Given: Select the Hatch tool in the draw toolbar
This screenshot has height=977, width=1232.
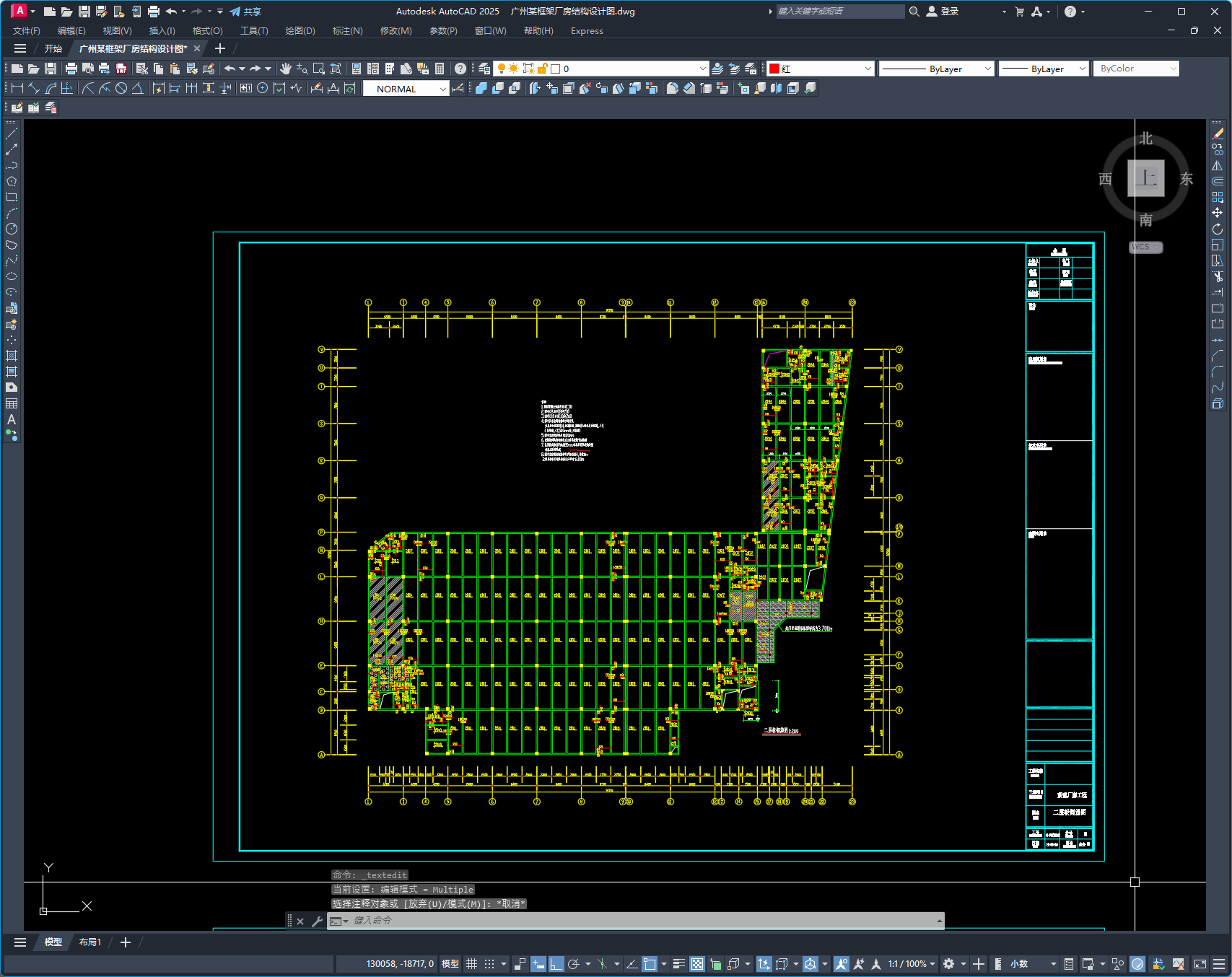Looking at the screenshot, I should pos(12,356).
